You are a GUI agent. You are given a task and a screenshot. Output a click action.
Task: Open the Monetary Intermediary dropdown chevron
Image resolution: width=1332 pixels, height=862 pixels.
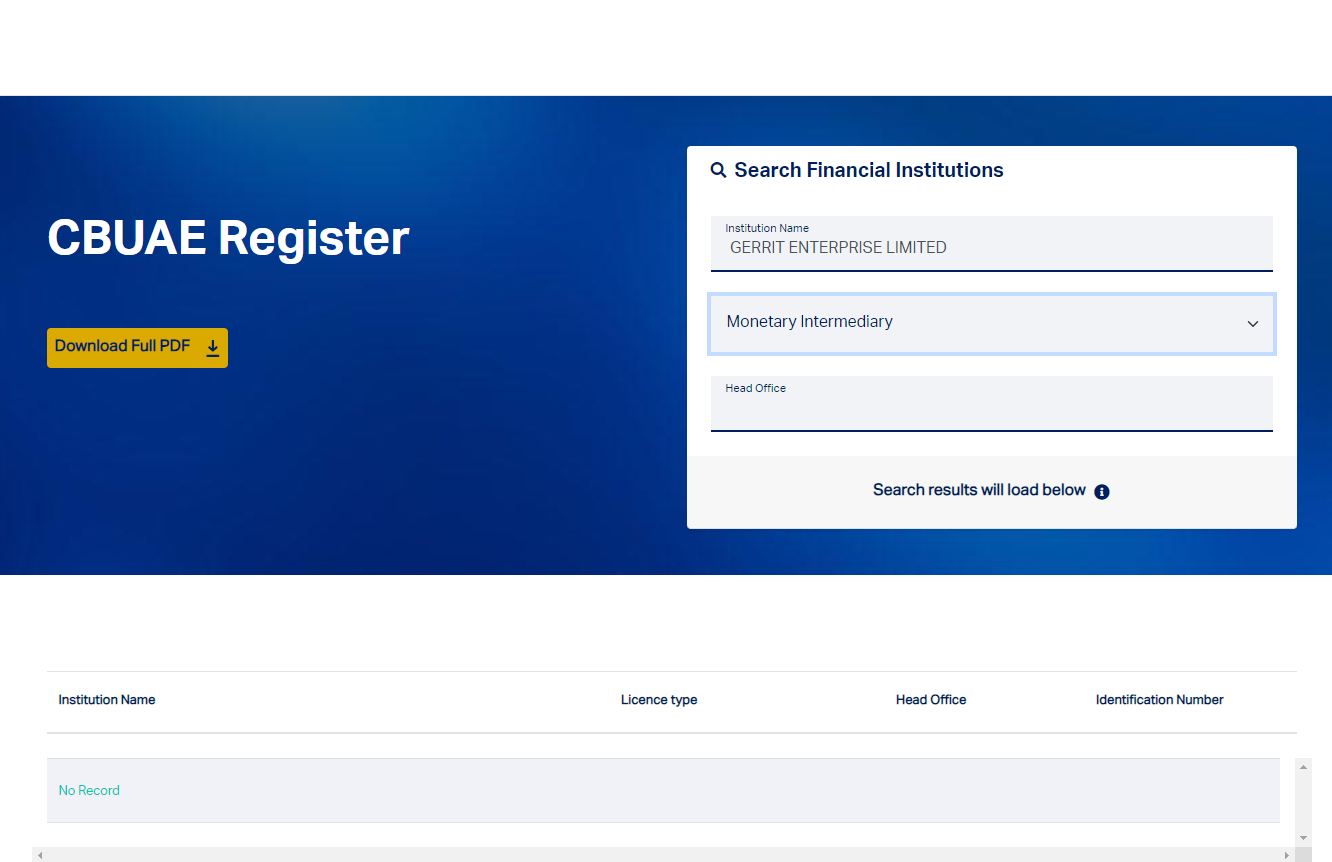(1253, 323)
